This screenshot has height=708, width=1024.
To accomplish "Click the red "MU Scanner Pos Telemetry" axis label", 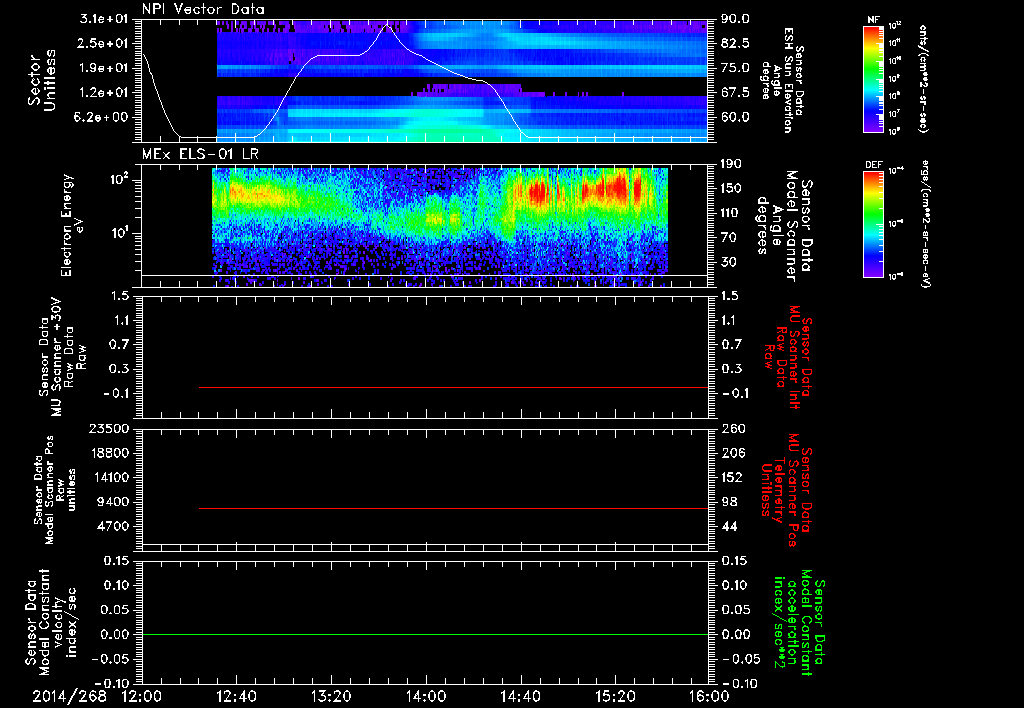I will (786, 490).
